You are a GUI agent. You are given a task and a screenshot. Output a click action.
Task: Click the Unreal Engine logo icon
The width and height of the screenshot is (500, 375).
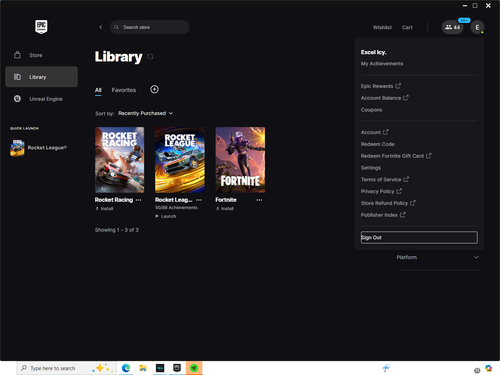tap(17, 99)
